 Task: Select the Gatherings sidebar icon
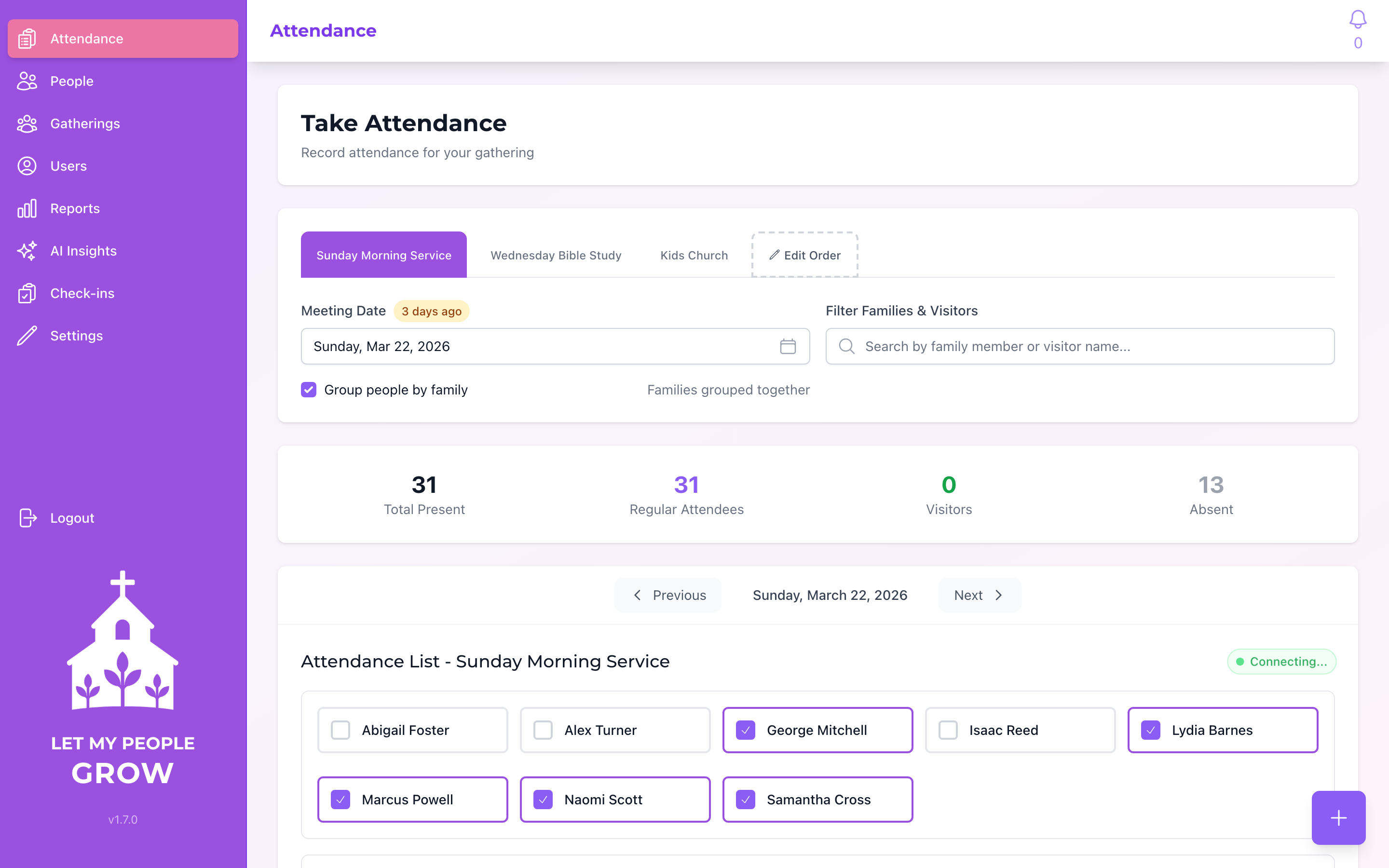pyautogui.click(x=27, y=123)
